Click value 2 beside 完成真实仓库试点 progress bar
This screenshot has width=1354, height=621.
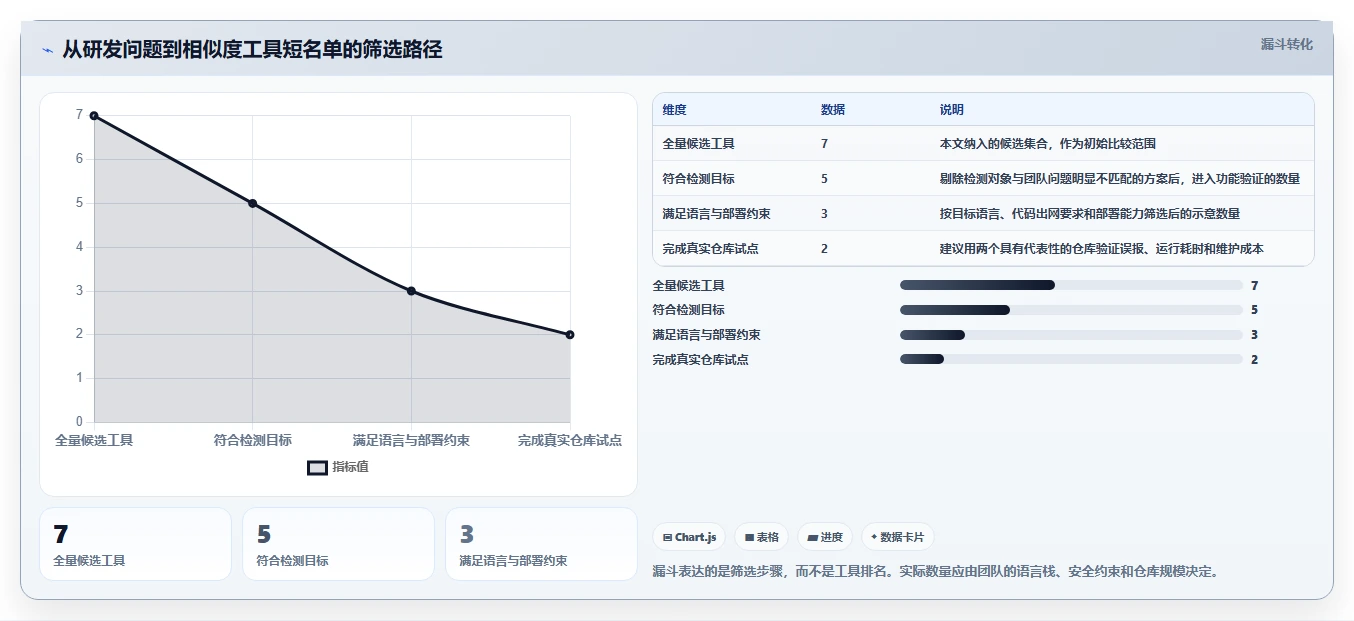click(1254, 360)
